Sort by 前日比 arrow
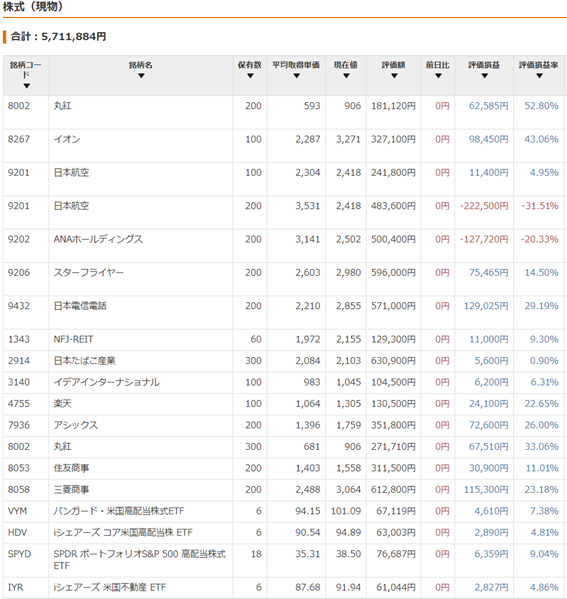This screenshot has width=567, height=599. coord(438,76)
